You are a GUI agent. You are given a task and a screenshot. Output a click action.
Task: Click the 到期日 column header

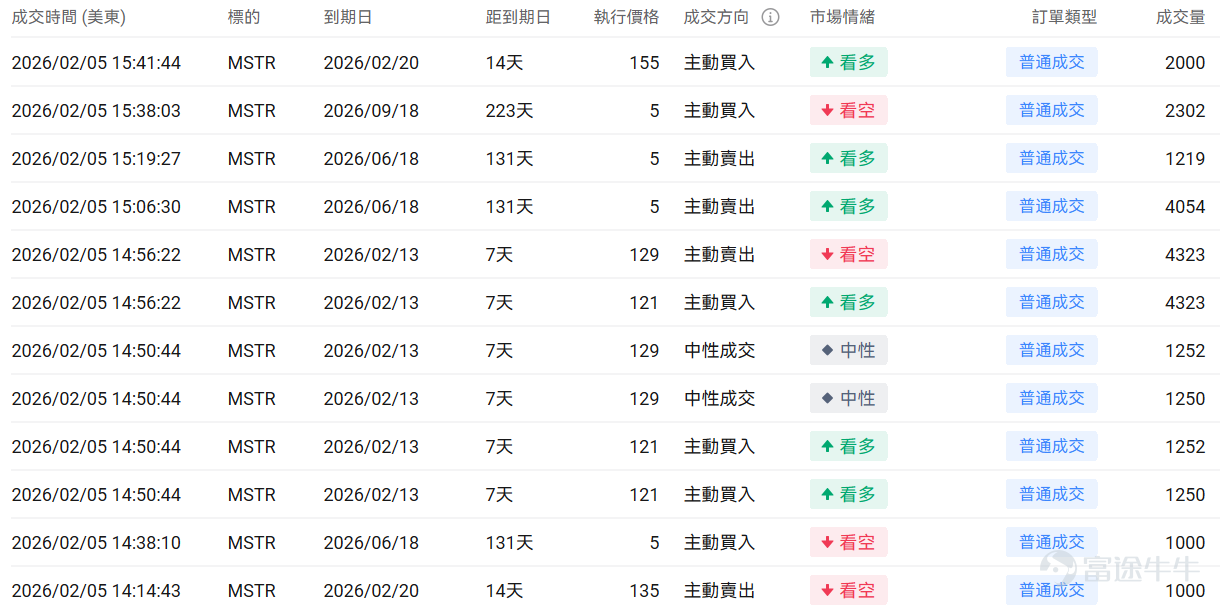click(348, 17)
